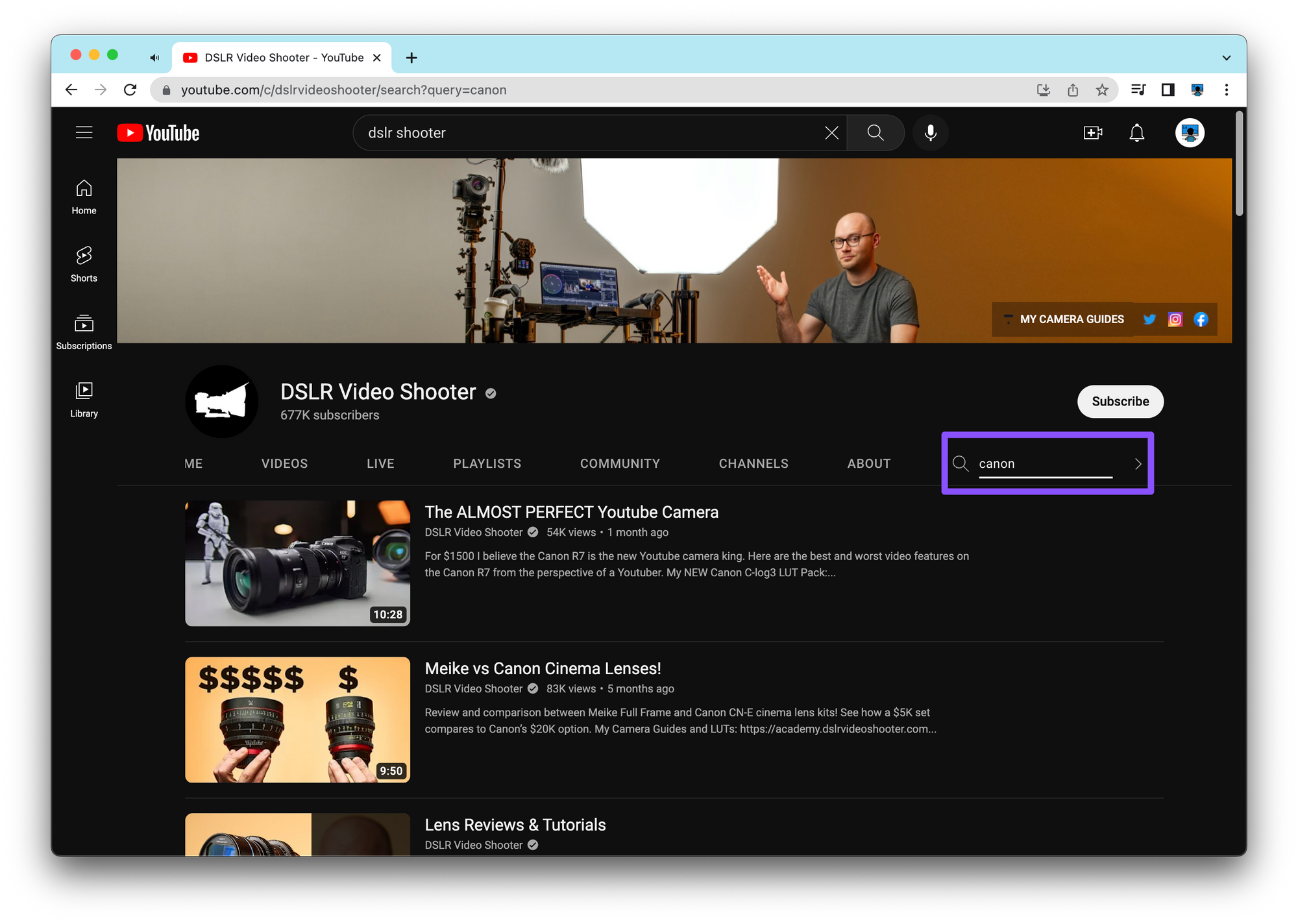Screen dimensions: 1298x924
Task: Toggle Chrome side panel icon
Action: point(1168,90)
